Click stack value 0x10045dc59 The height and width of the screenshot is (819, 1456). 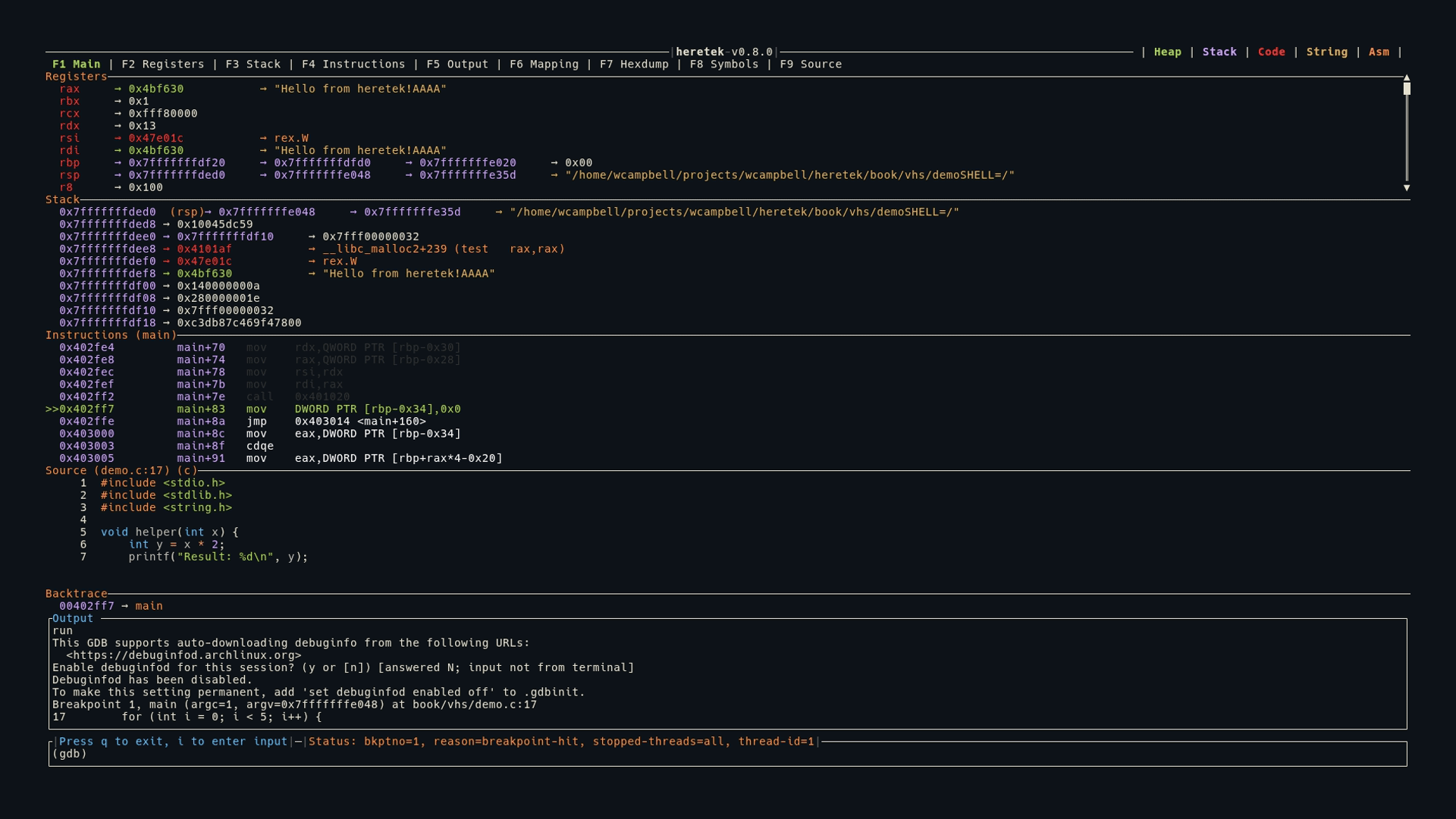(215, 224)
